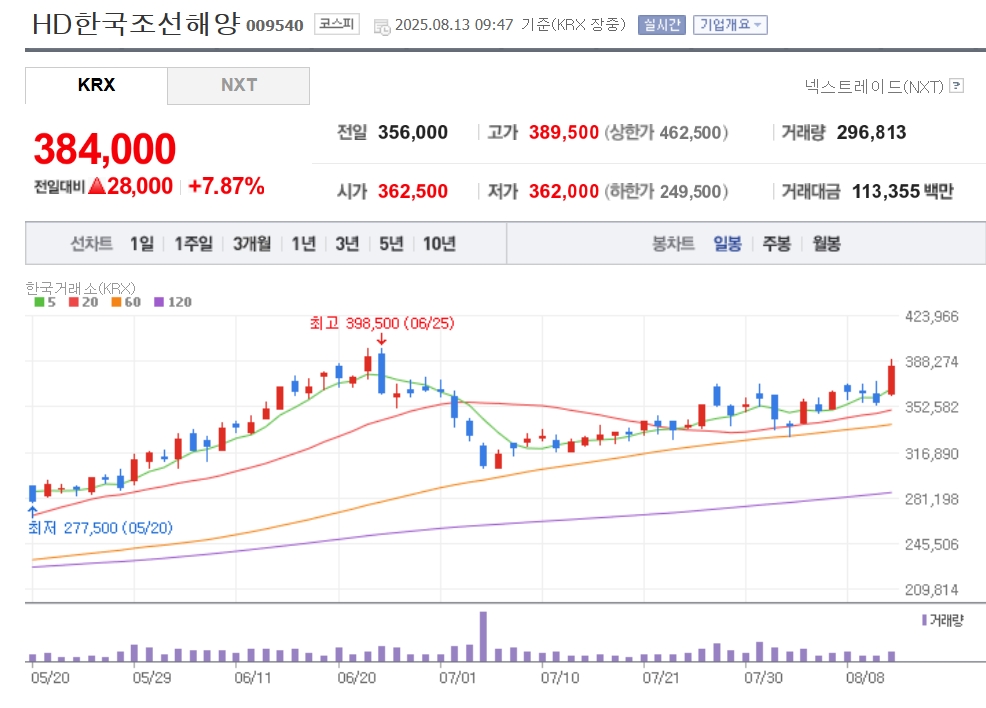Viewport: 986px width, 708px height.
Task: Click the calendar icon beside the date
Action: [x=382, y=27]
